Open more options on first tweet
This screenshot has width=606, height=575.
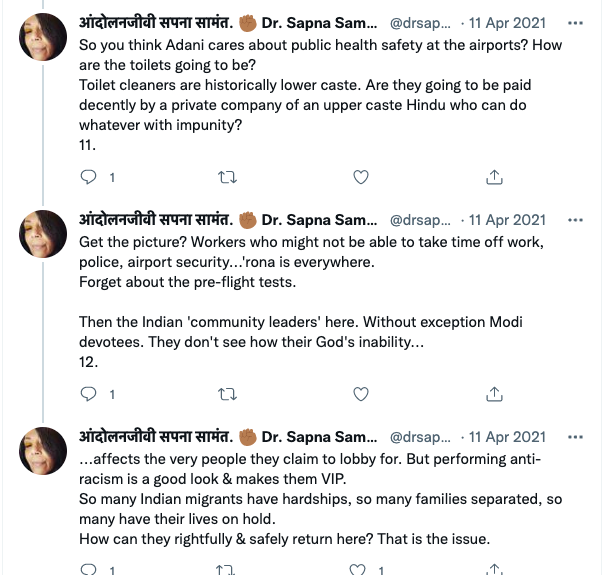(576, 20)
